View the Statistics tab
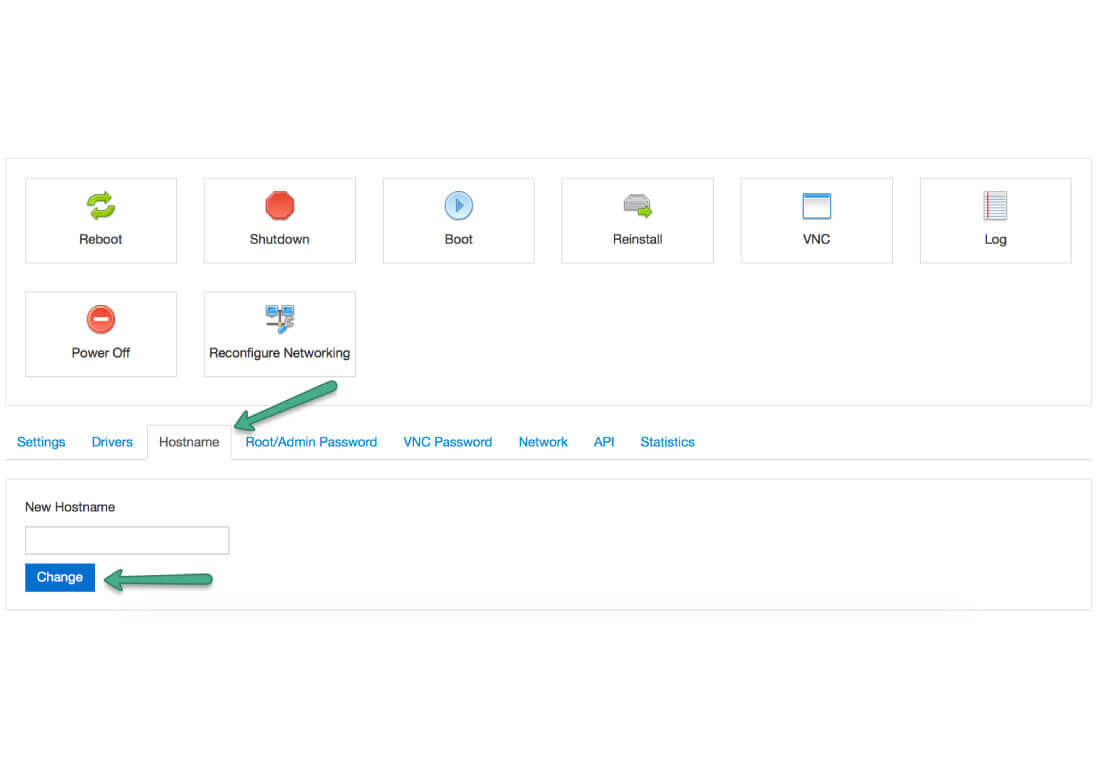The width and height of the screenshot is (1099, 762). (x=667, y=442)
